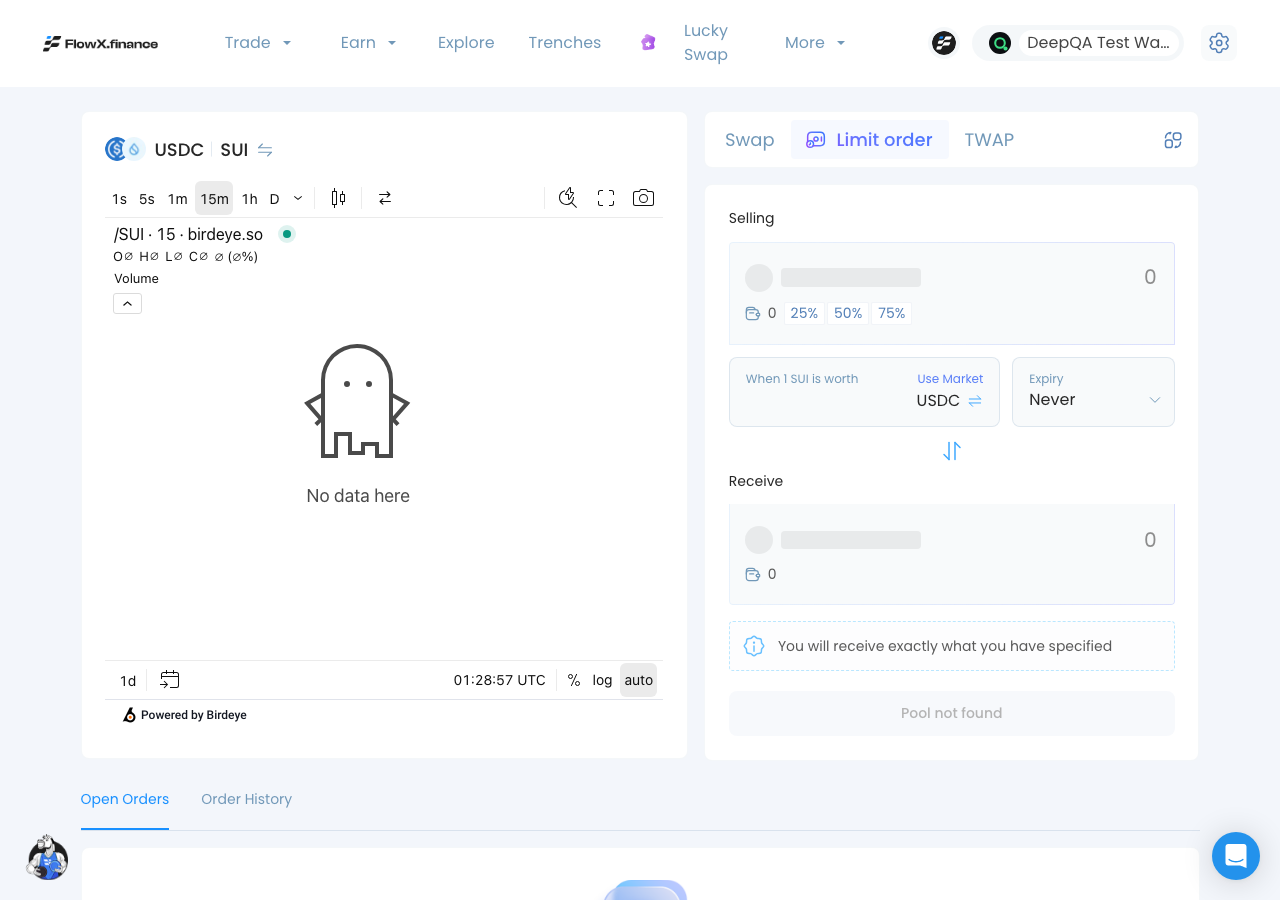Screen dimensions: 1280x900
Task: Switch to the TWAP tab
Action: pos(989,140)
